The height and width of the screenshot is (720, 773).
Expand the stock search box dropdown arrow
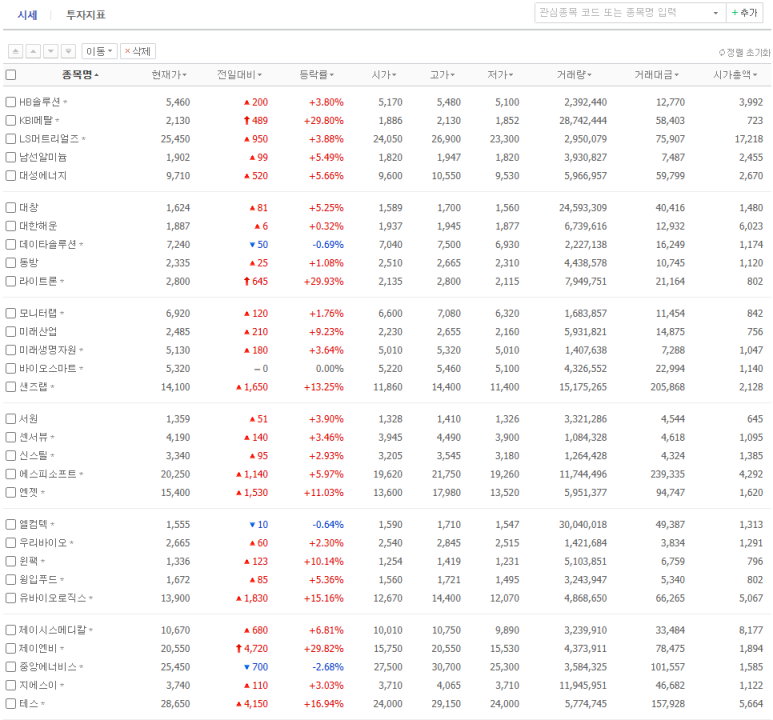tap(716, 13)
